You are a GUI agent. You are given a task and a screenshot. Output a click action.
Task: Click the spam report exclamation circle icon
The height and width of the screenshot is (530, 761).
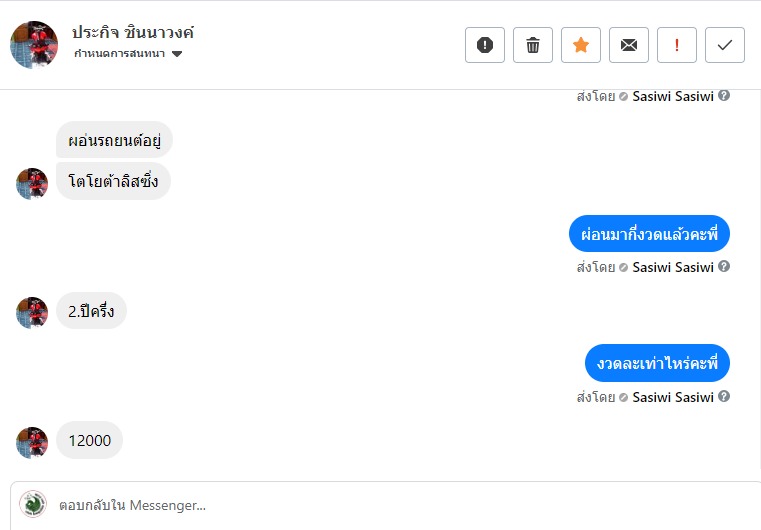point(485,45)
